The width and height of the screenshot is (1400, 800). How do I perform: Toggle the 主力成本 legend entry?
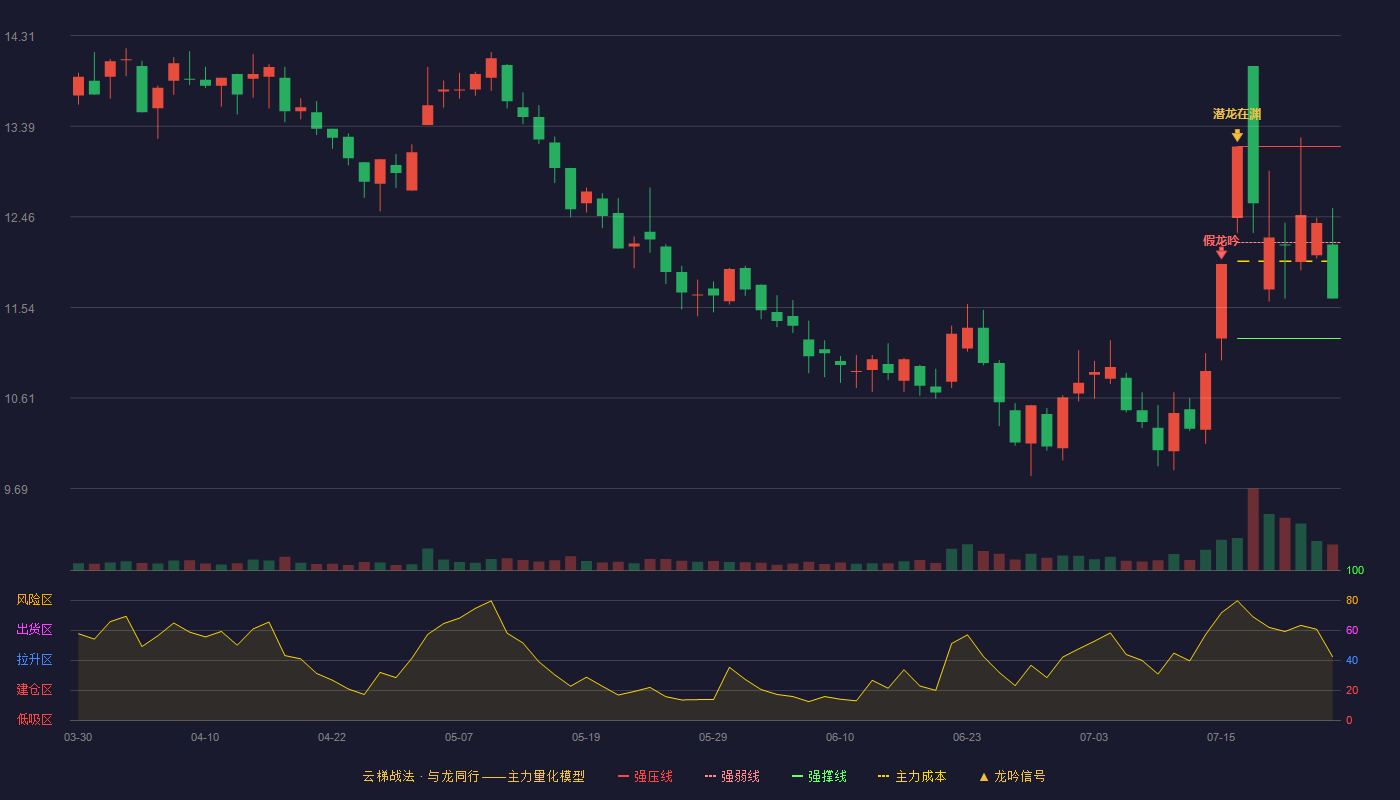pos(912,776)
